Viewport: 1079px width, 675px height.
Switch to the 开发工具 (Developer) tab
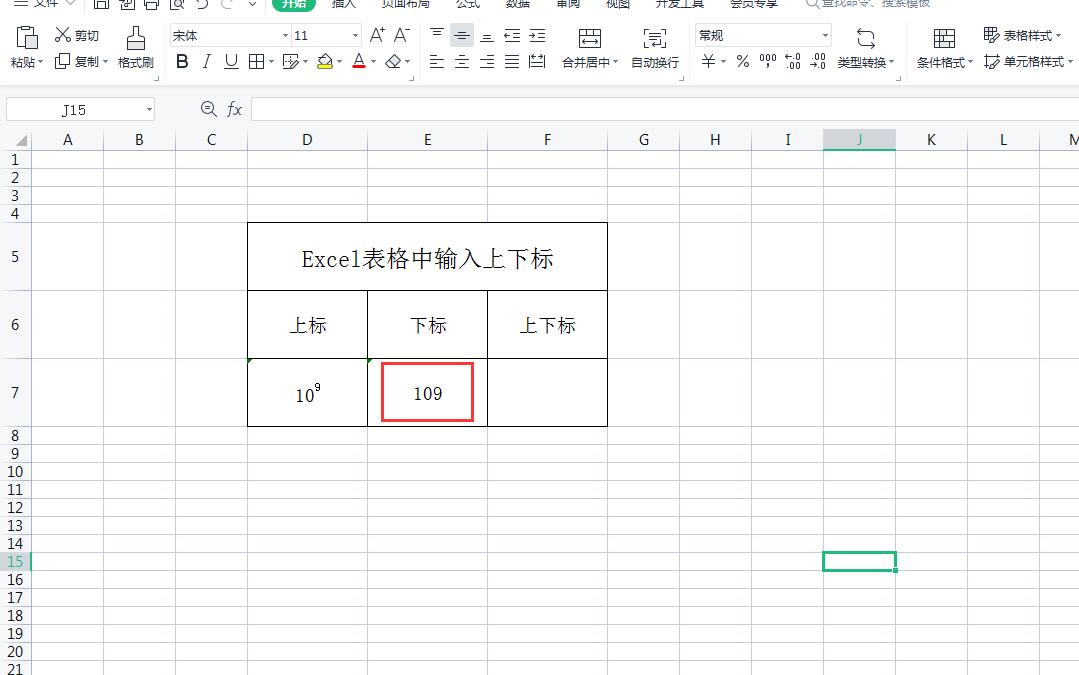click(680, 3)
